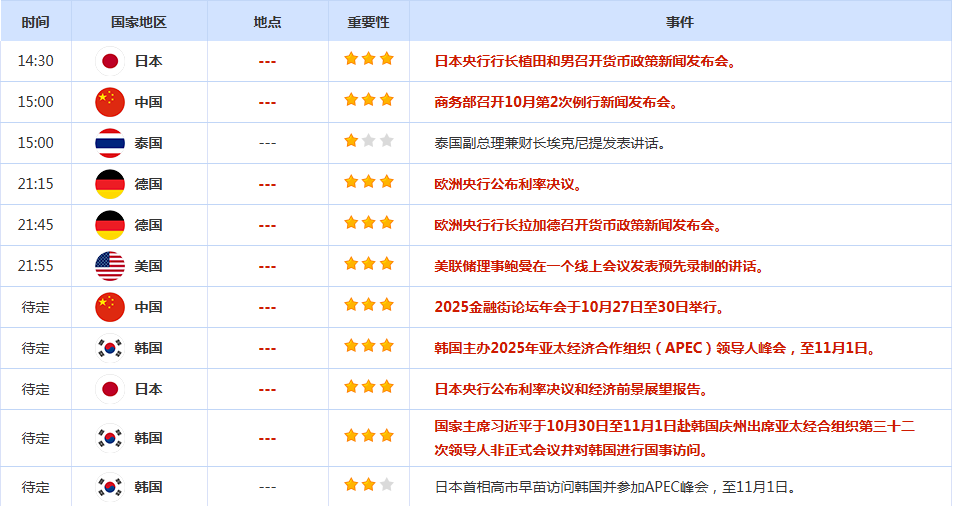The image size is (953, 506).
Task: Click the three-star rating in the 21:55 row
Action: pyautogui.click(x=368, y=264)
